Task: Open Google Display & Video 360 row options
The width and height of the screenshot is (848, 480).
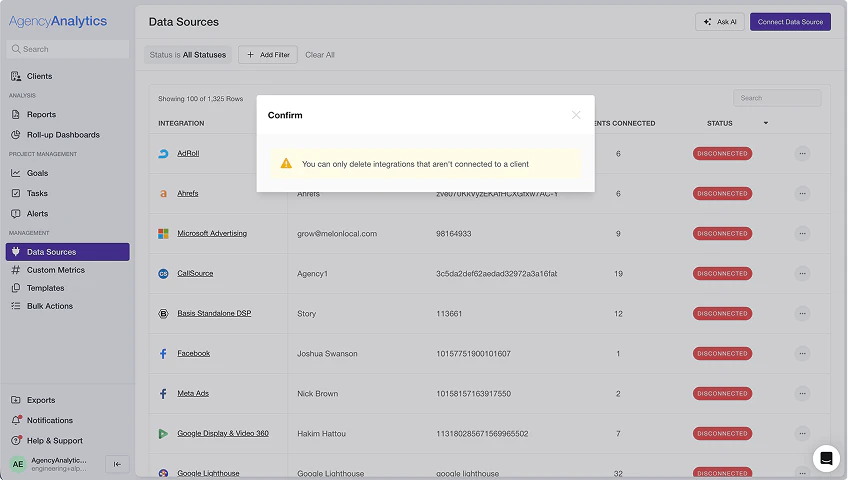Action: 803,434
